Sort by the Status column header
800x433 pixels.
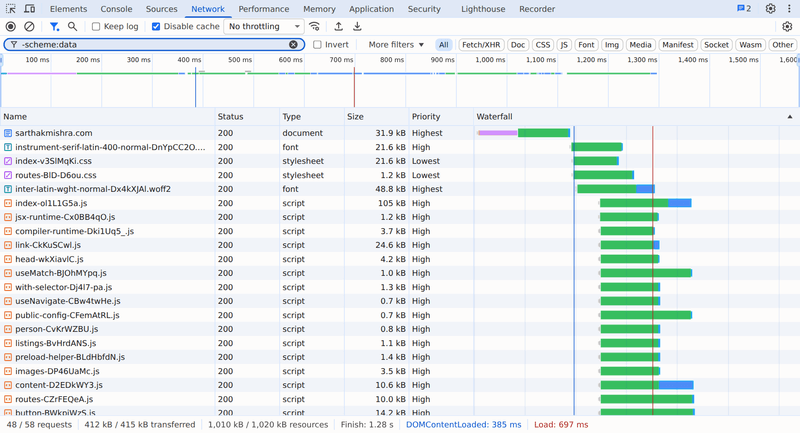247,117
